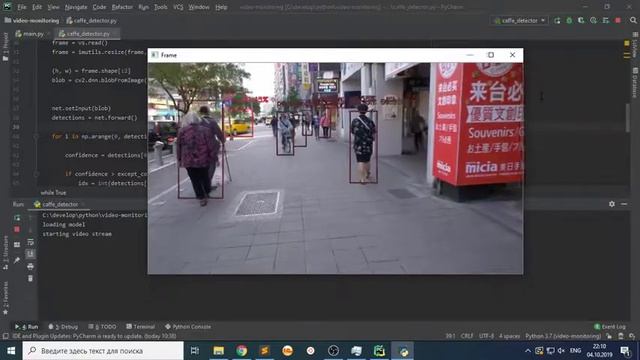Screen dimensions: 640x360
Task: Open the Favorites tool window side tab
Action: pyautogui.click(x=5, y=298)
